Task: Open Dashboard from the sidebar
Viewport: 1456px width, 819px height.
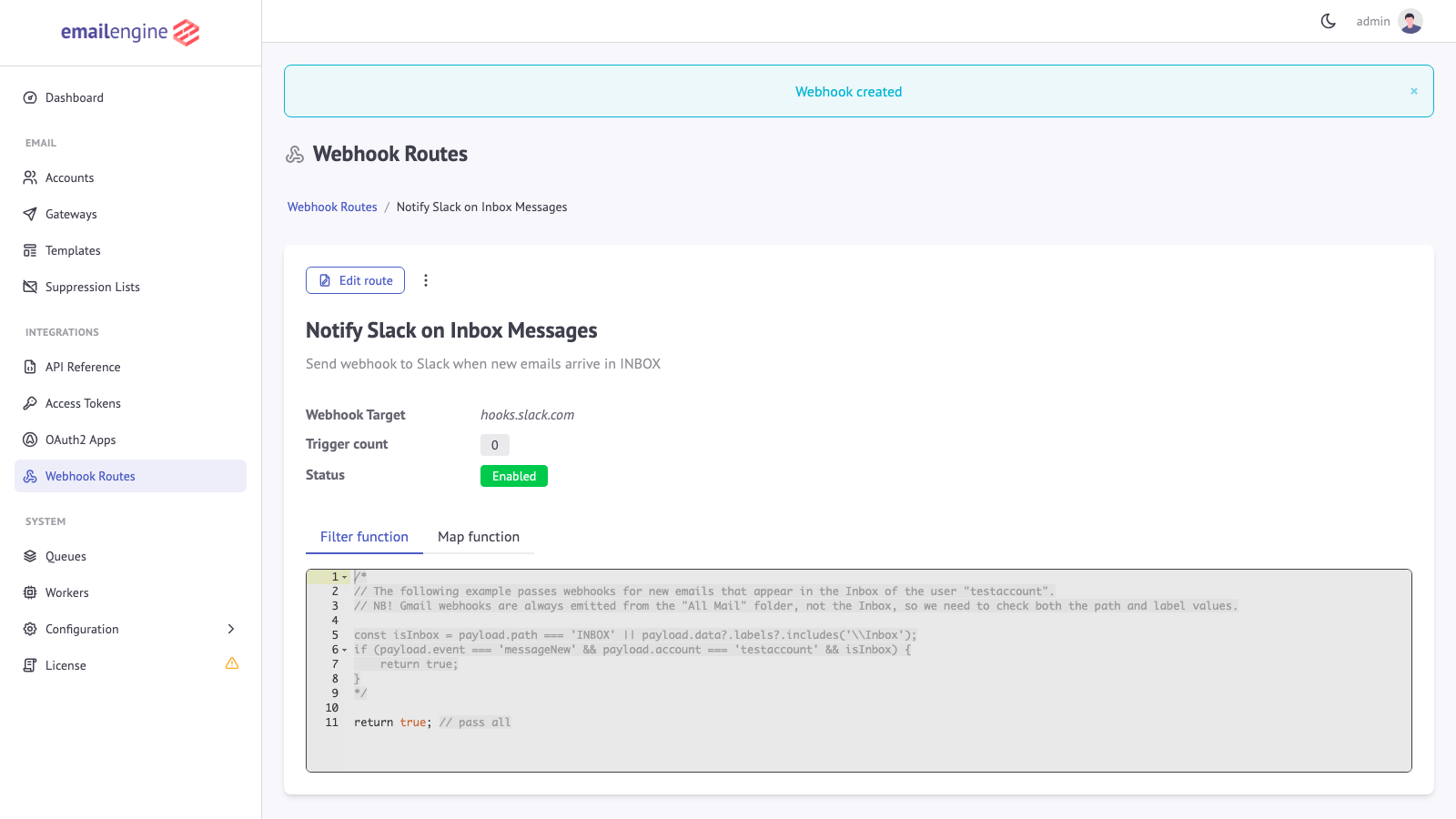Action: click(x=130, y=97)
